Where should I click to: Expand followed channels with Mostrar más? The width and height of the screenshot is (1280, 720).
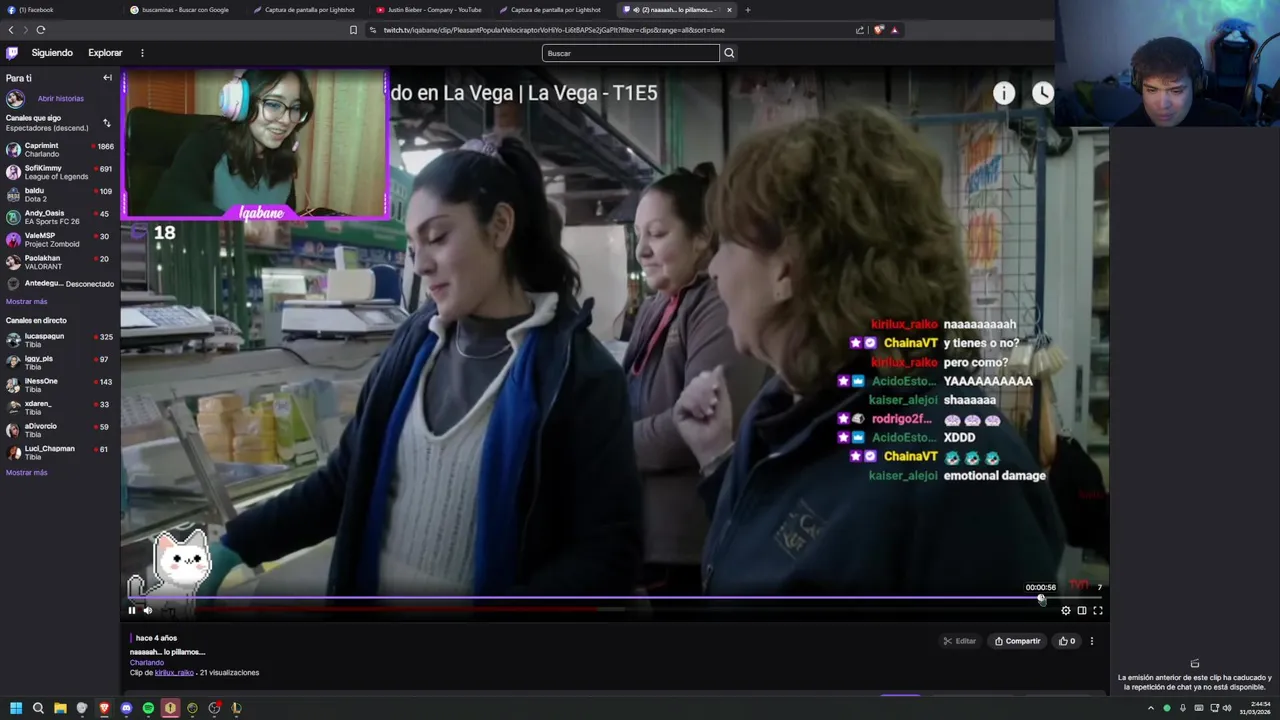pos(26,301)
